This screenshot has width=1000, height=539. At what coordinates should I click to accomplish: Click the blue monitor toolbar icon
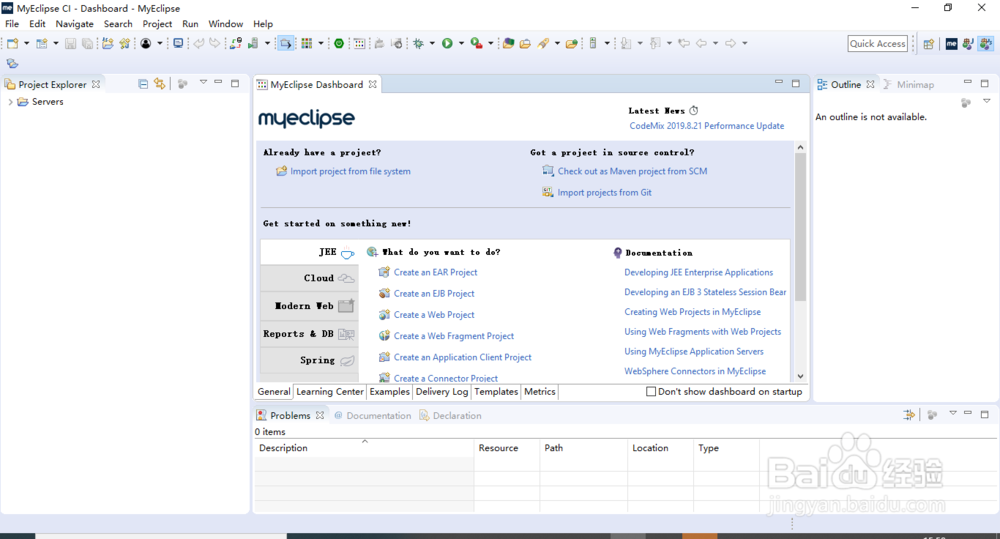pyautogui.click(x=178, y=43)
